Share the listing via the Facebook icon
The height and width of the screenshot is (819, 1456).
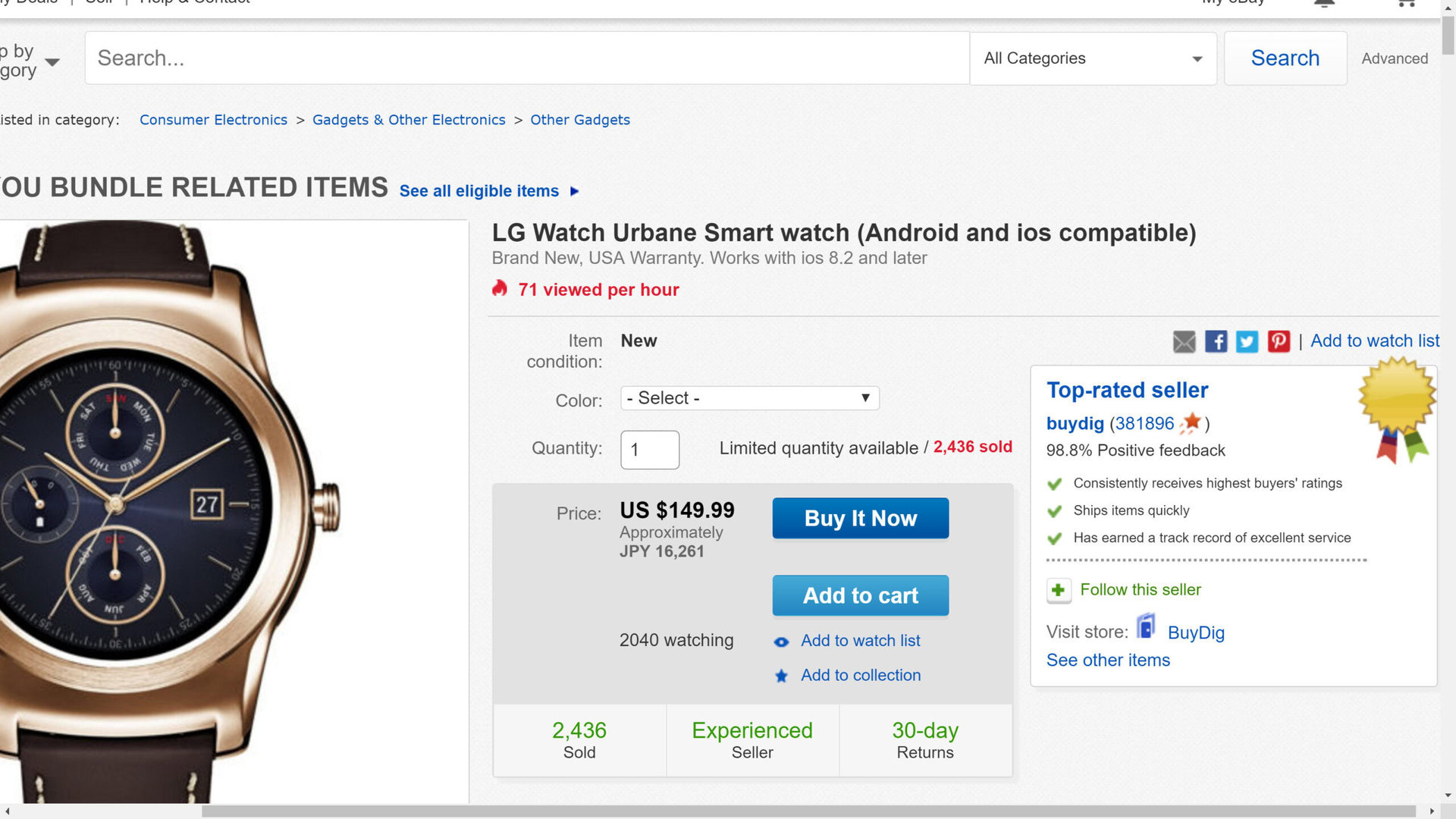click(1216, 341)
